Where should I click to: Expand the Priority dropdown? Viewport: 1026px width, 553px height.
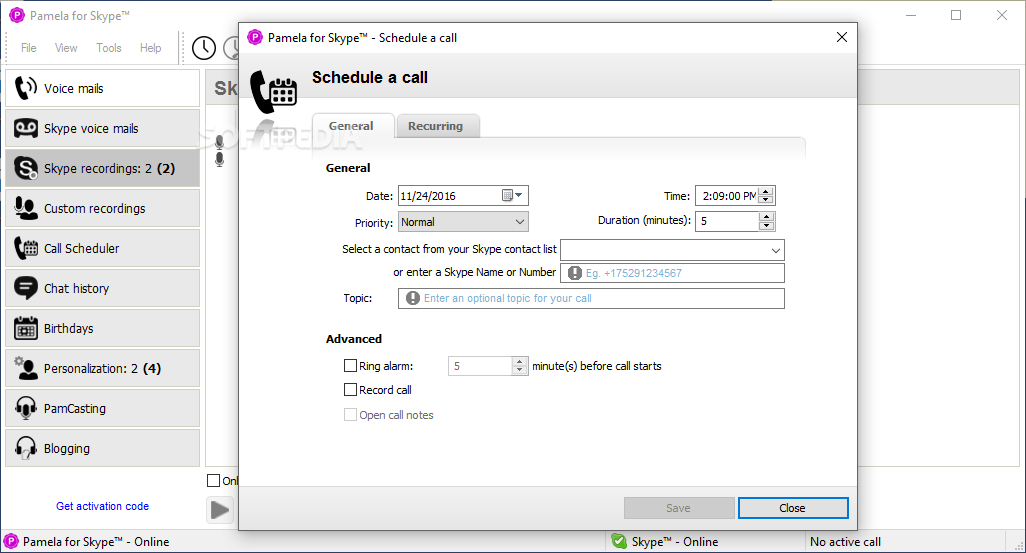pos(520,222)
